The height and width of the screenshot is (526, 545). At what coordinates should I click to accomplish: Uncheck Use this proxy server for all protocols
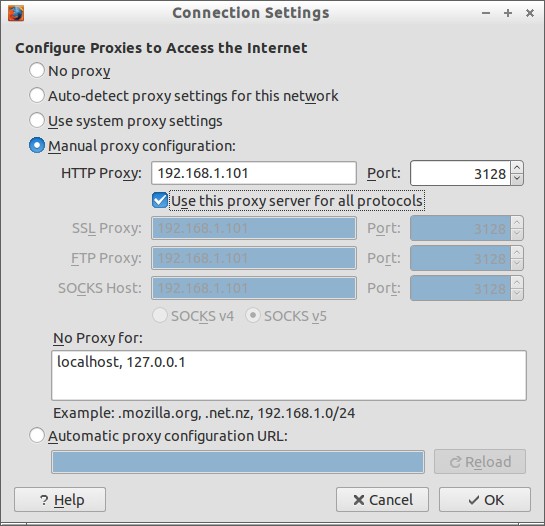[160, 200]
